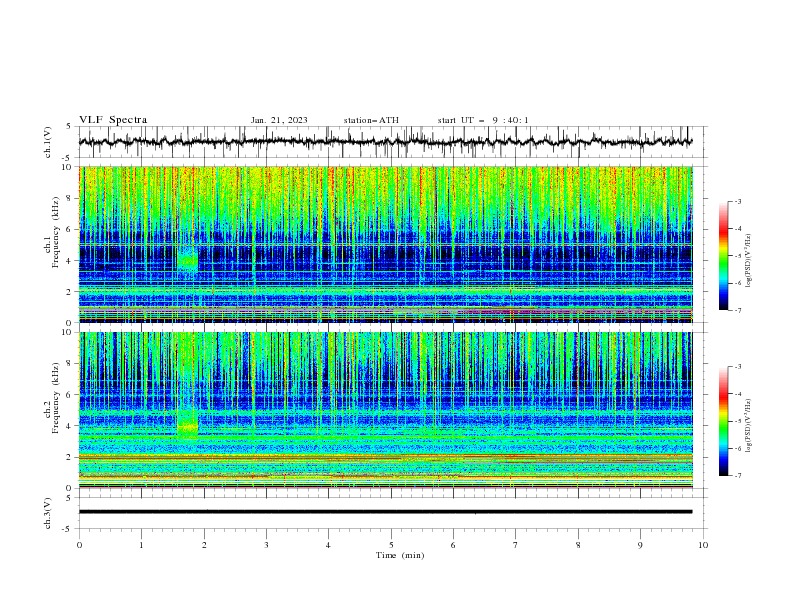The width and height of the screenshot is (792, 612).
Task: Click the 'ch.3(V)' waveform axis label
Action: 48,513
